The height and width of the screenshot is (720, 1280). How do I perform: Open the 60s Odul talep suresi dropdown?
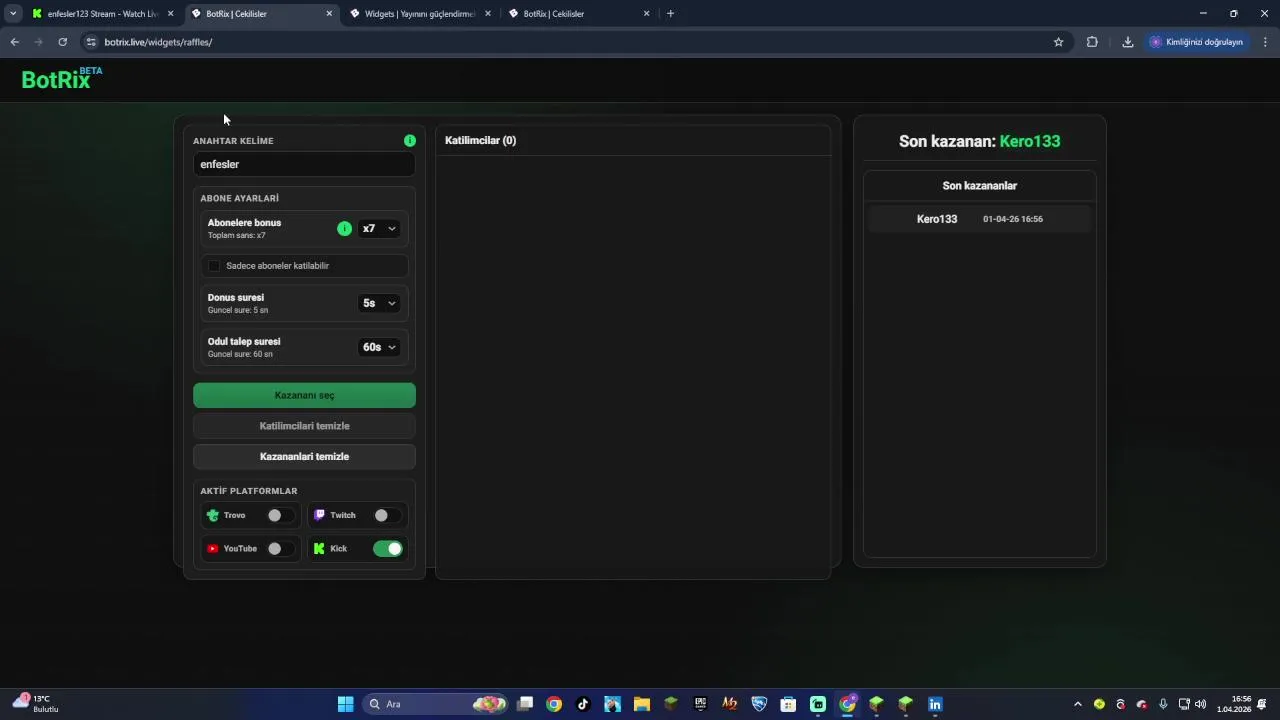[x=379, y=347]
